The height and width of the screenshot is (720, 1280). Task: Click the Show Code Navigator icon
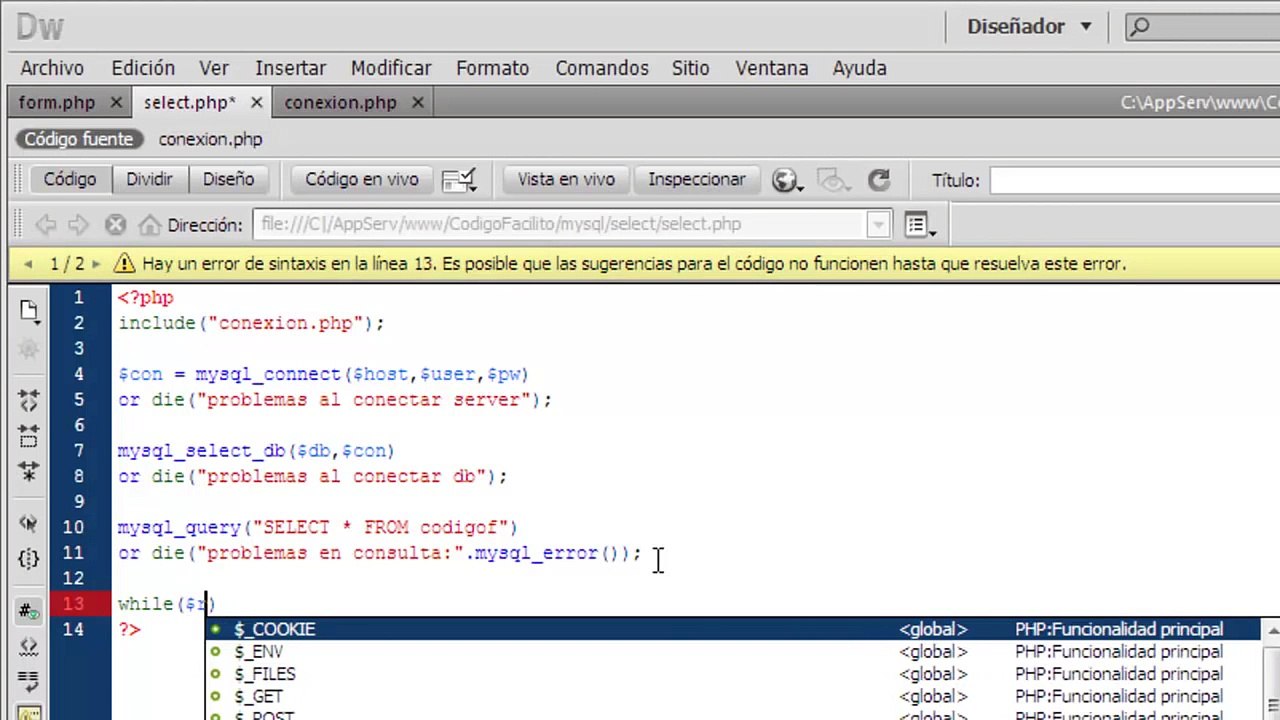pos(28,349)
